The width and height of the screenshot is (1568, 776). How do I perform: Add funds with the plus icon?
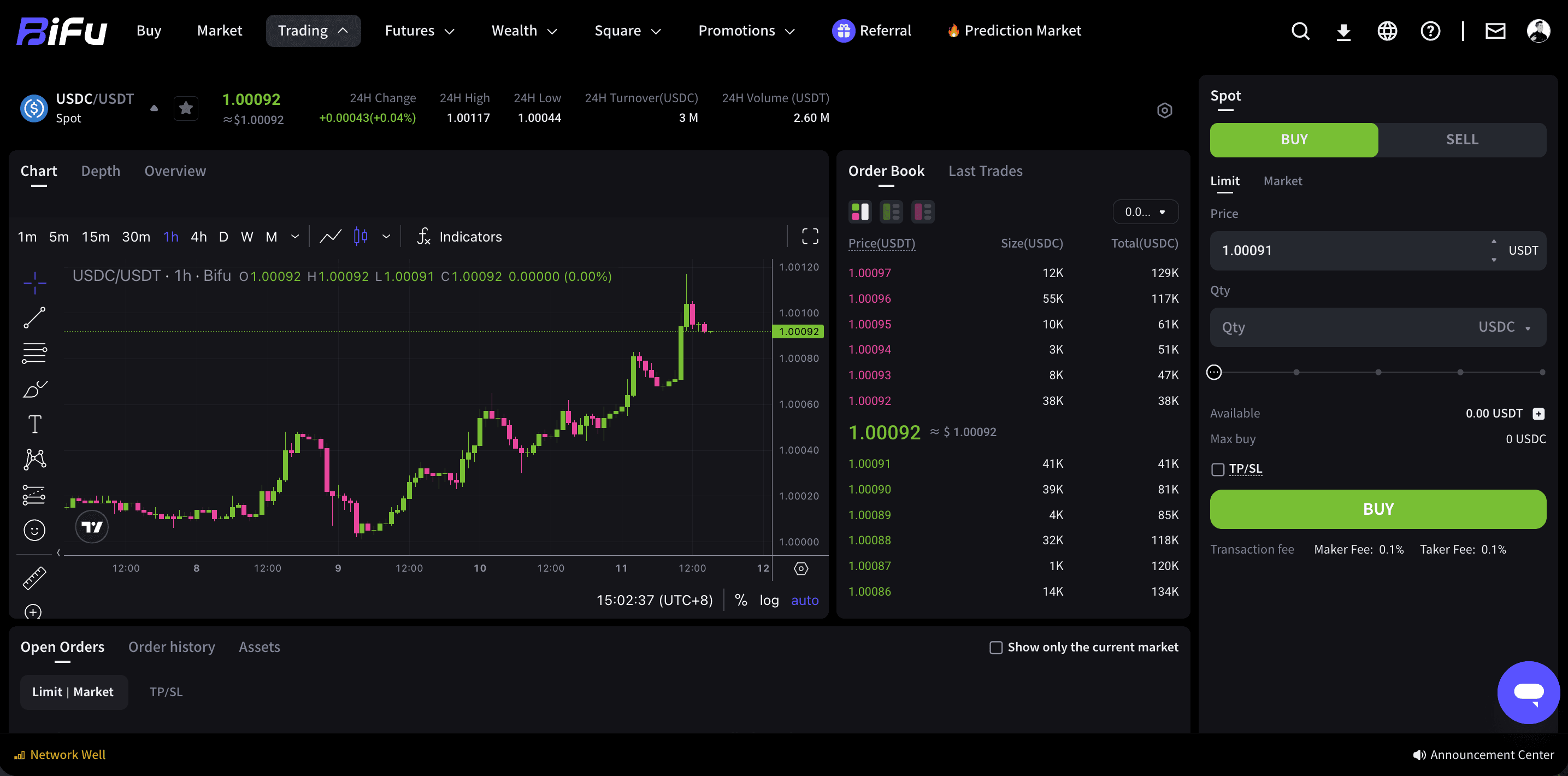click(x=1539, y=414)
